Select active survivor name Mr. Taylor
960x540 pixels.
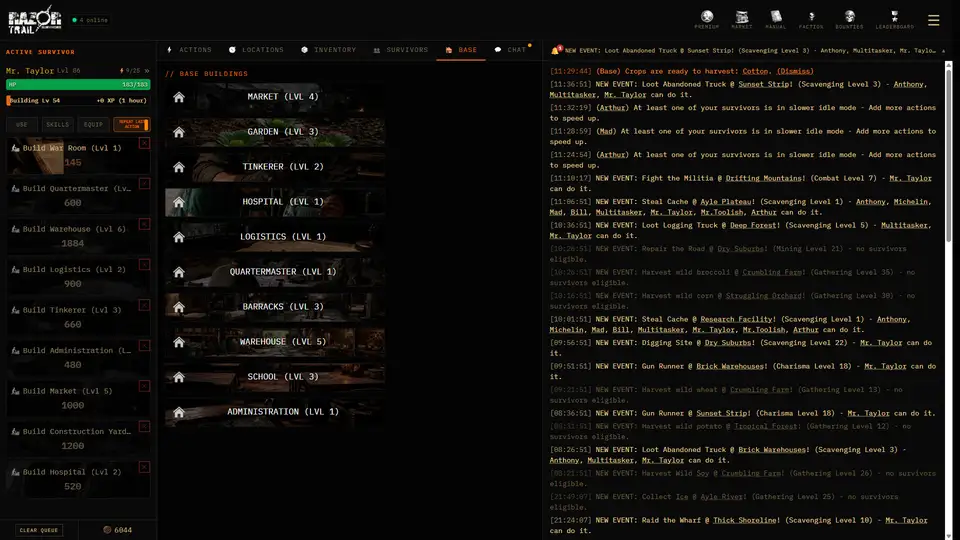point(29,71)
